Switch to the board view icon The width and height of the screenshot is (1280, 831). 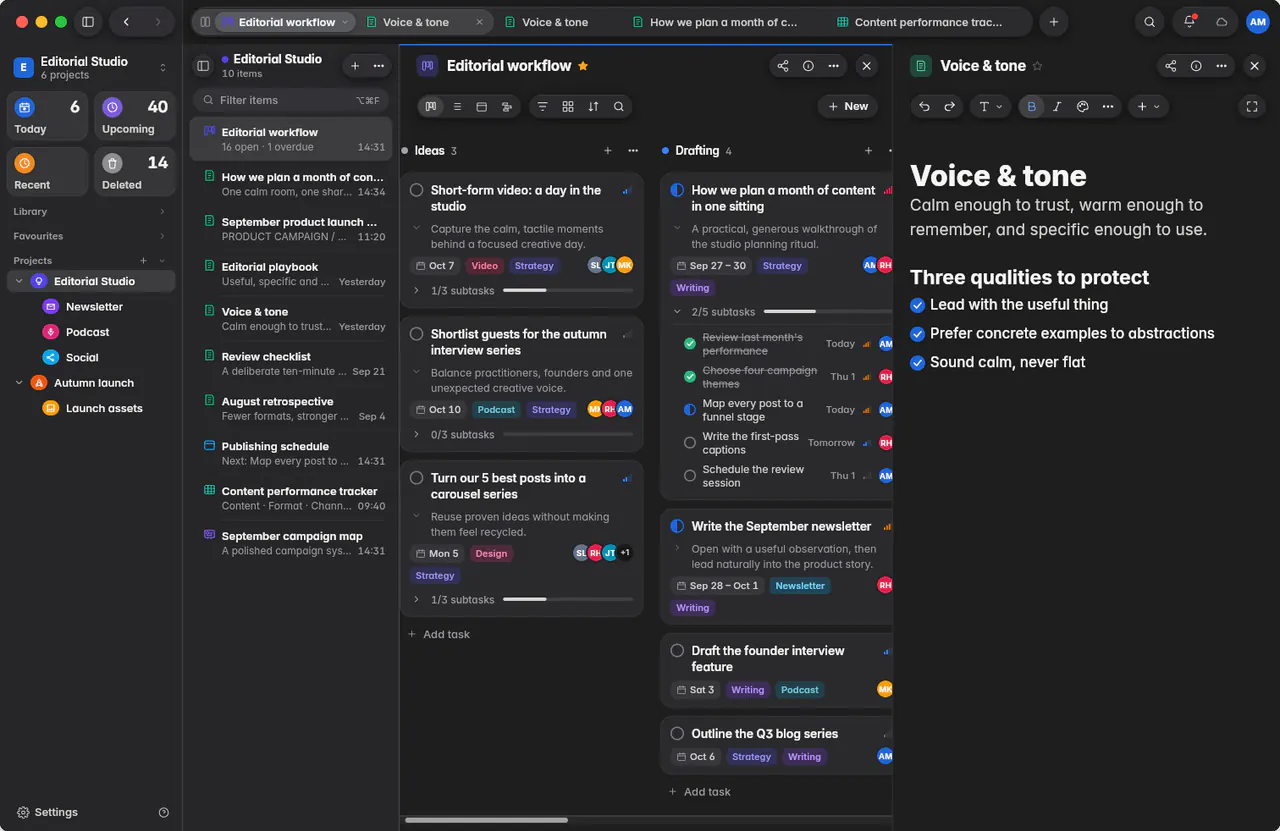(432, 106)
